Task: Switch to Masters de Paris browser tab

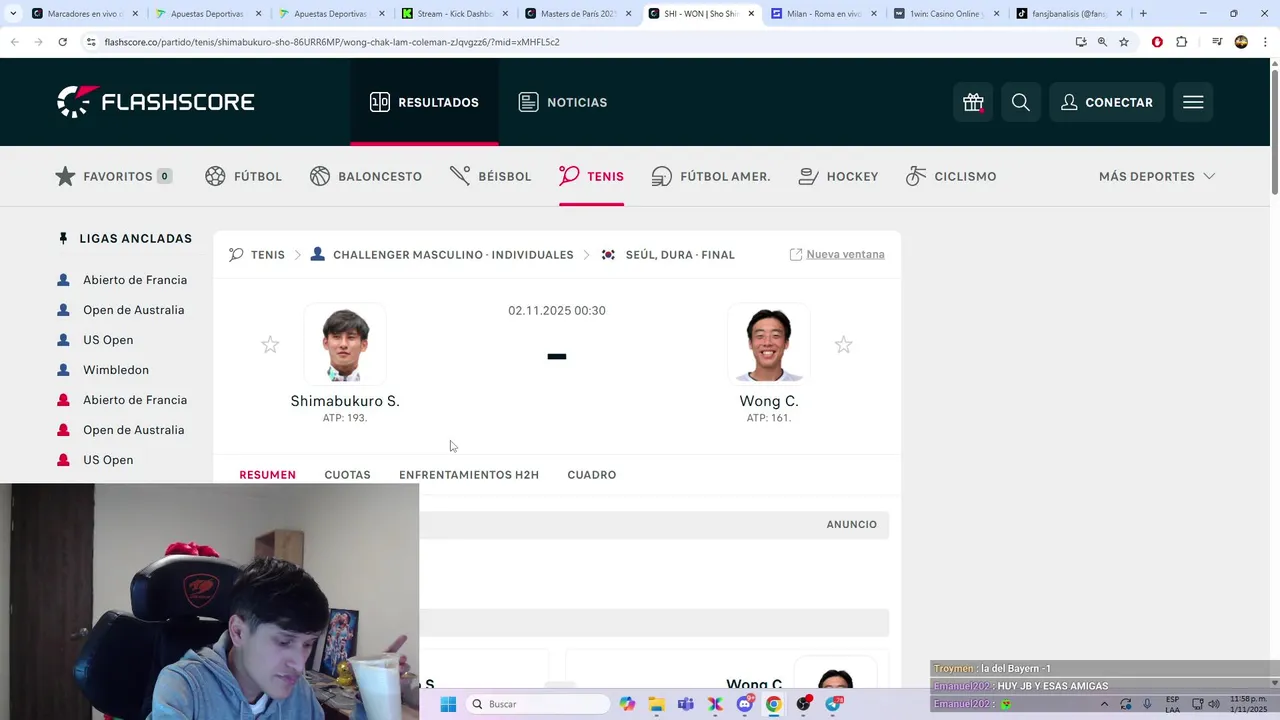Action: pos(577,14)
